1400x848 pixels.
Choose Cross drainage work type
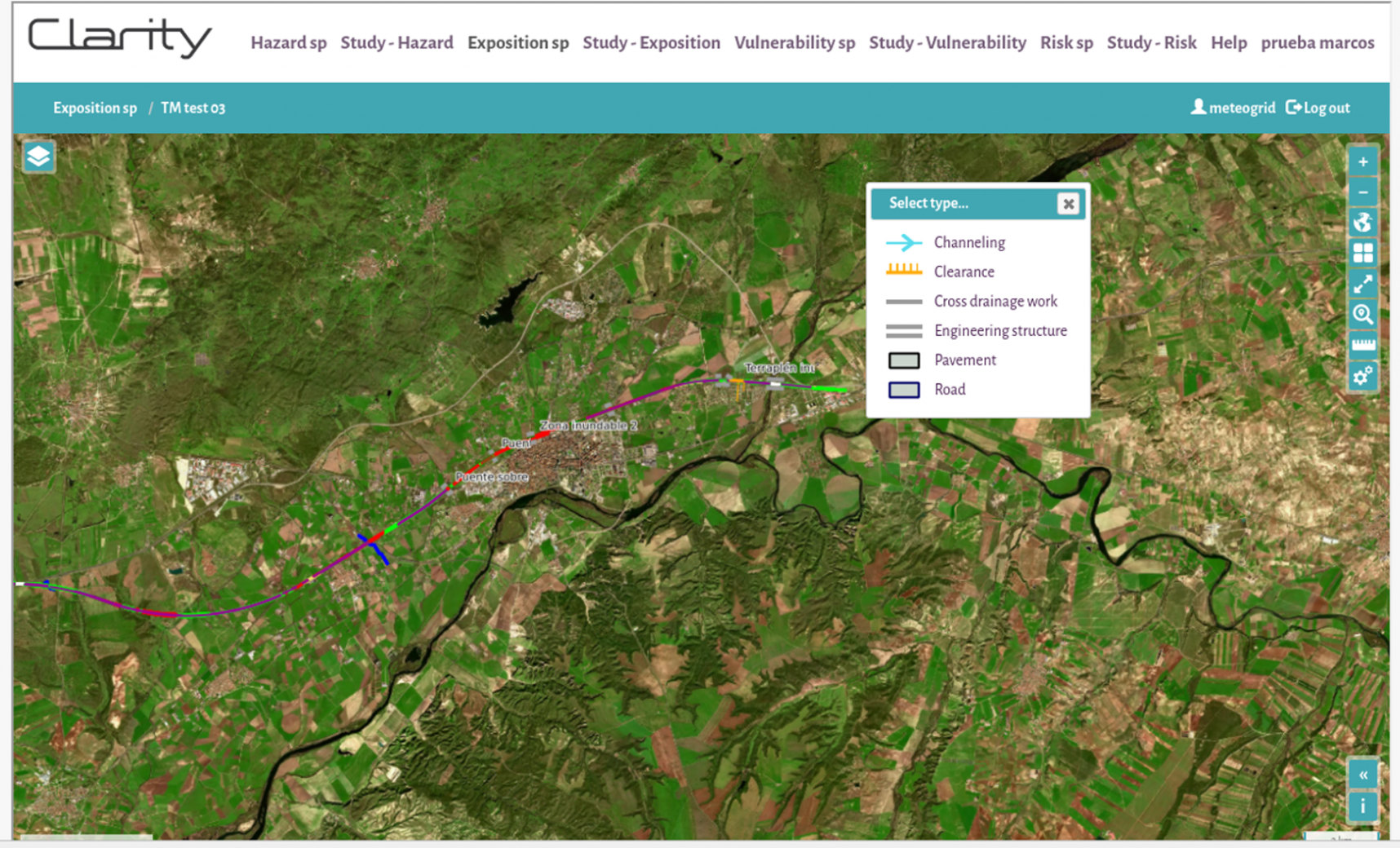tap(995, 301)
